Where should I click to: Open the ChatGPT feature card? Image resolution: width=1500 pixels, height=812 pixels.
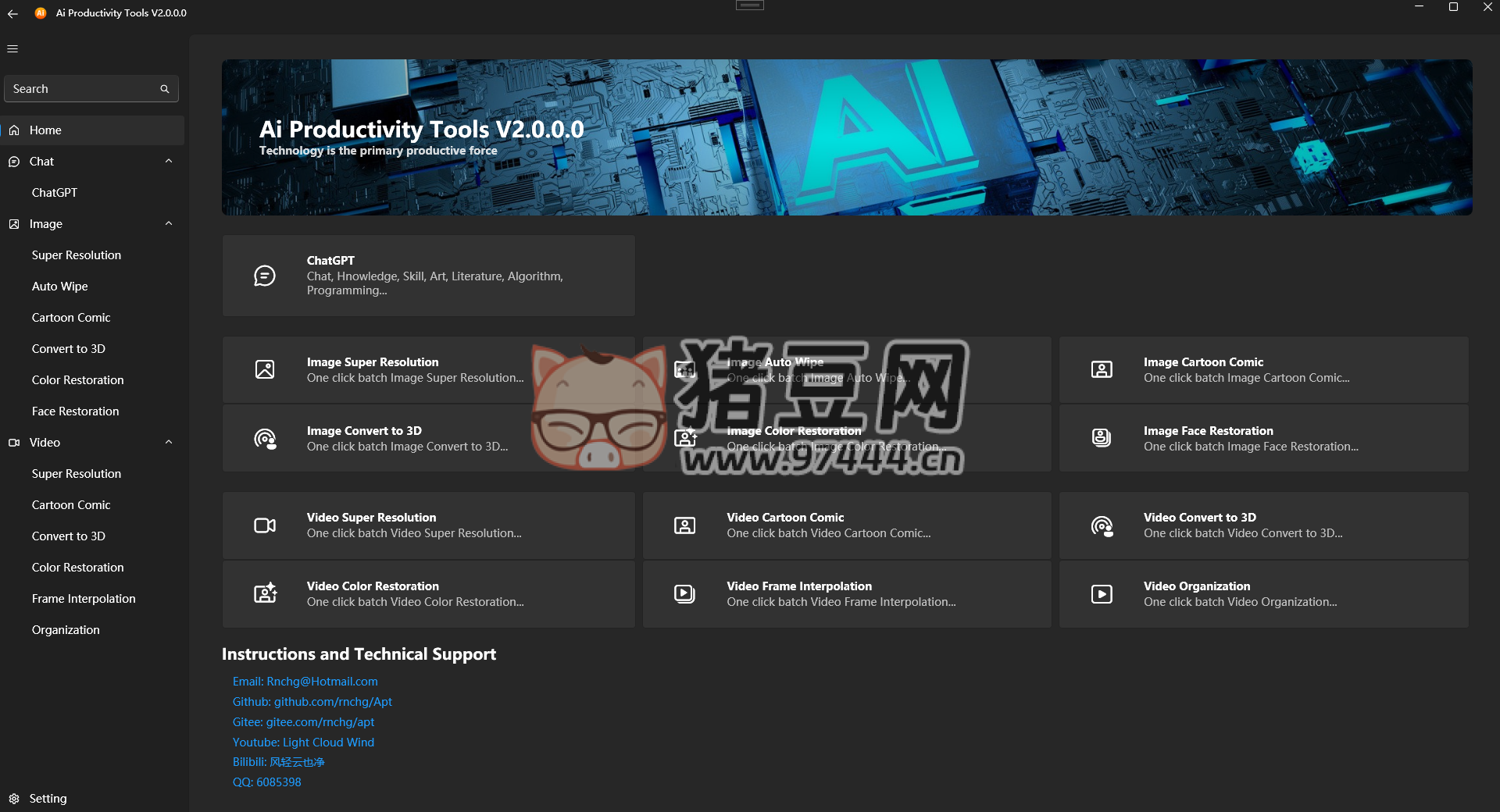[428, 276]
